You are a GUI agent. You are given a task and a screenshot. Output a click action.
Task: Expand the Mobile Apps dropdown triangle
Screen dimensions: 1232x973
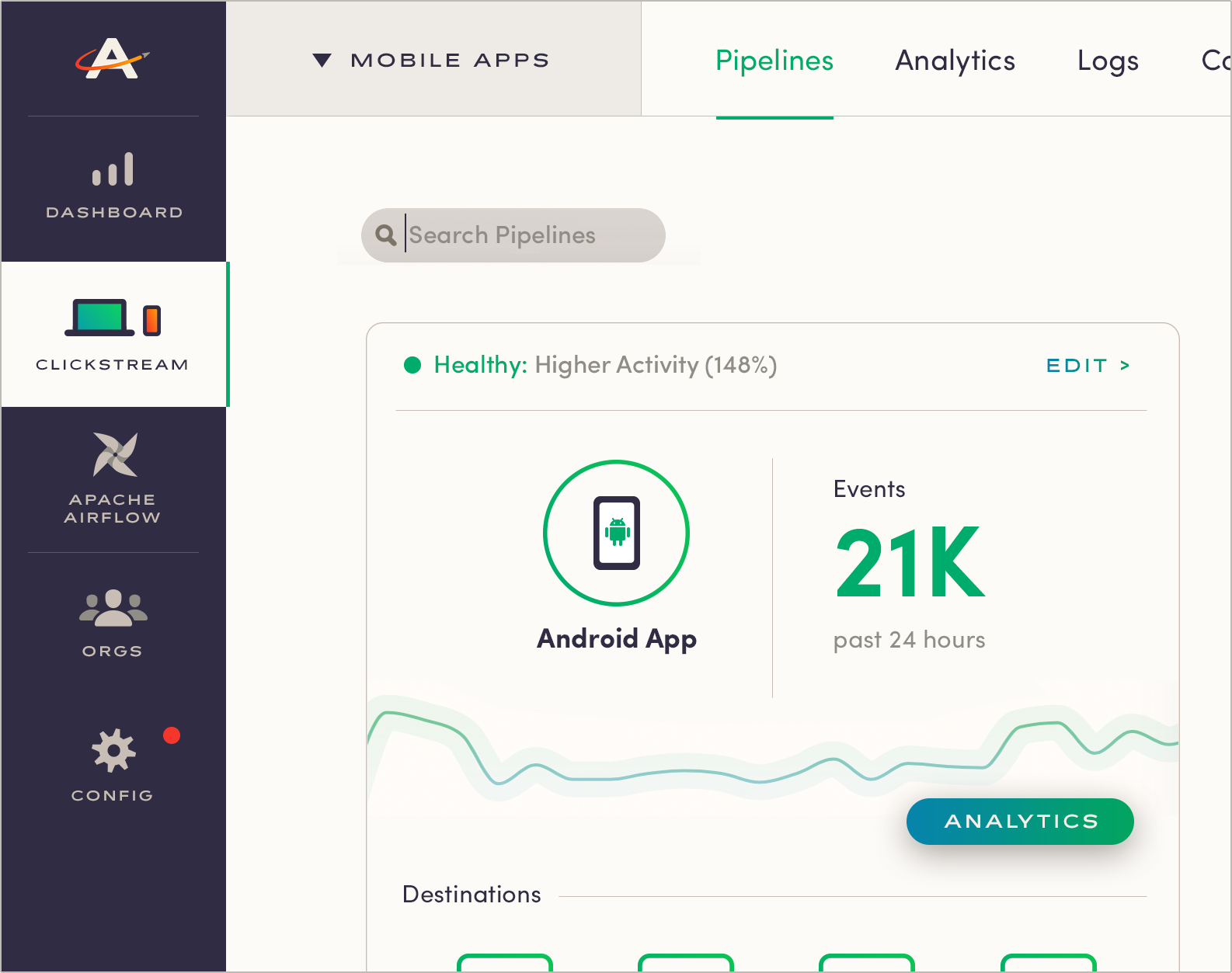(322, 60)
